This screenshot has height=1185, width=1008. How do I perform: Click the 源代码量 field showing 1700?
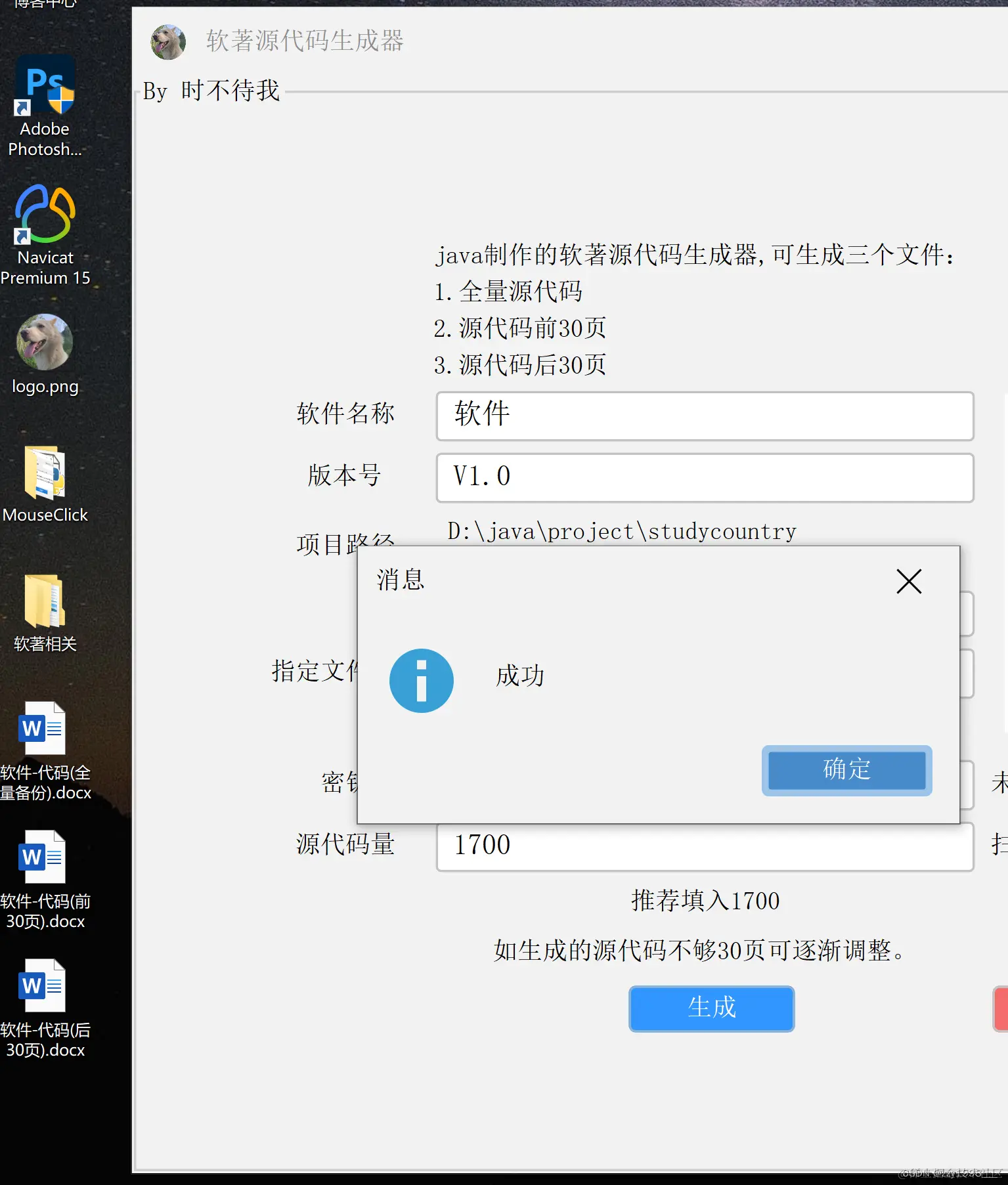(x=705, y=846)
